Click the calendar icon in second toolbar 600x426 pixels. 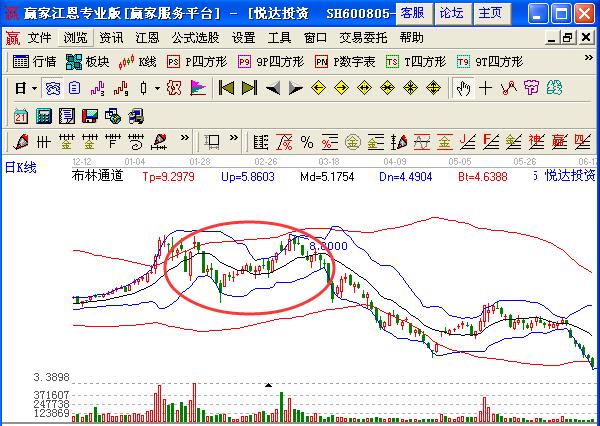click(21, 115)
